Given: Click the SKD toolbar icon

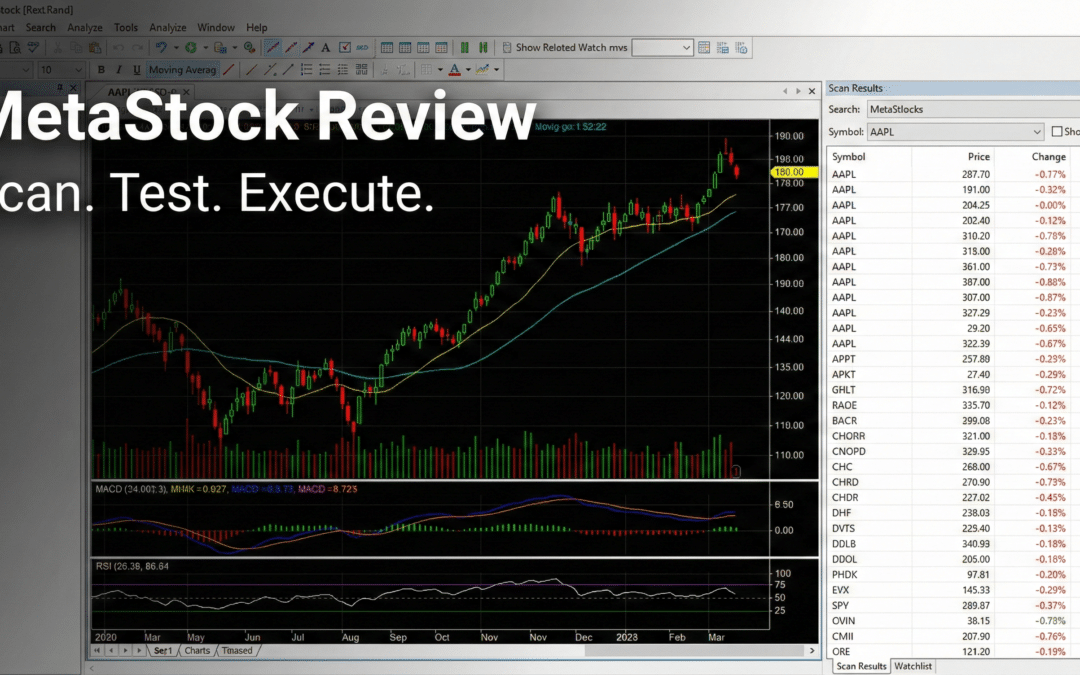Looking at the screenshot, I should click(x=362, y=48).
